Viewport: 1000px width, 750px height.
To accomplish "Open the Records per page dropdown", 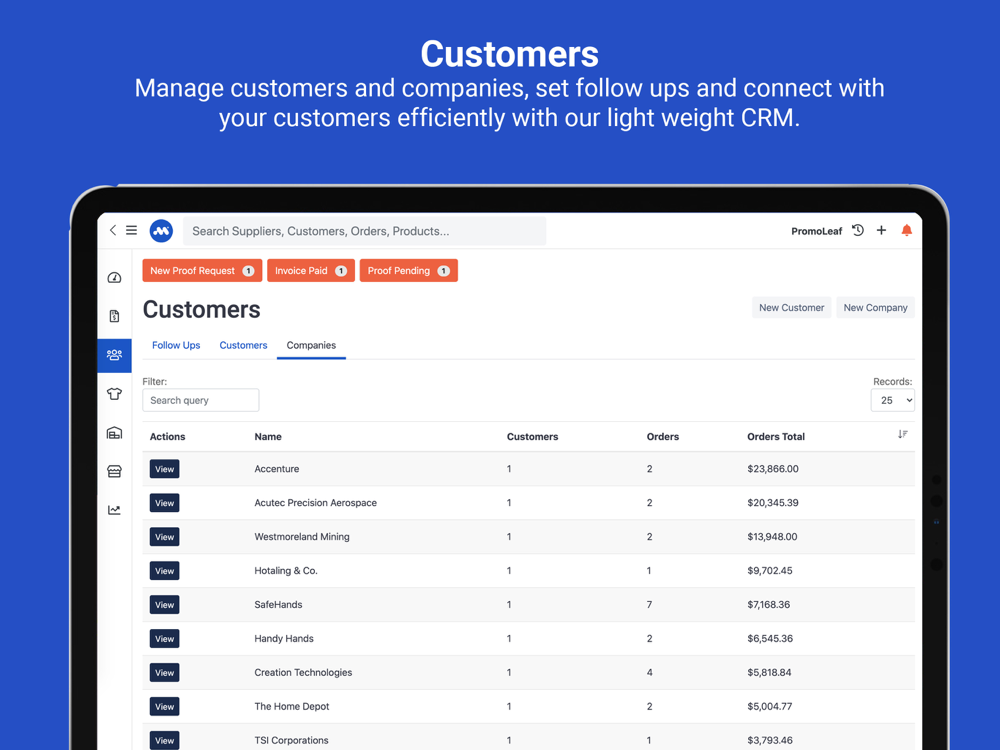I will point(892,401).
